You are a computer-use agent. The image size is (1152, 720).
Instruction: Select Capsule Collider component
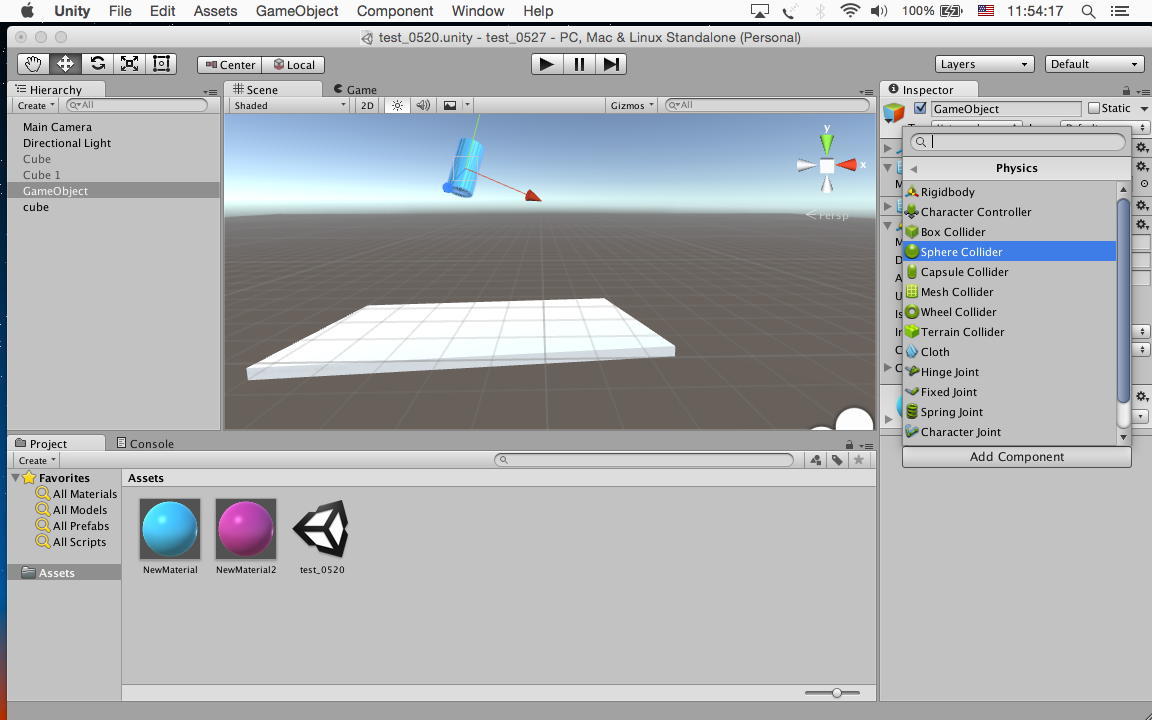click(1009, 271)
